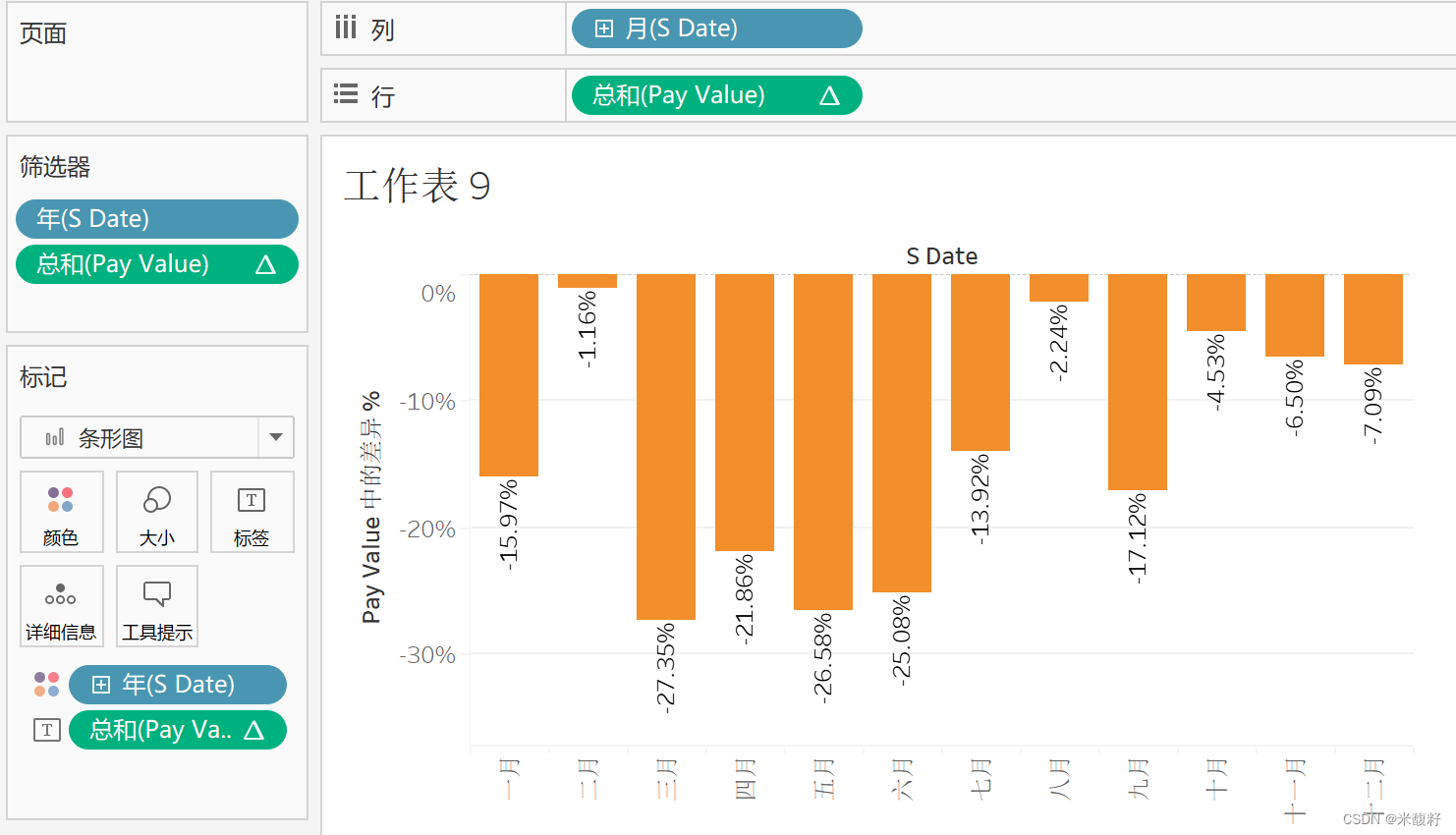The width and height of the screenshot is (1456, 835).
Task: Click the 九月 month axis label
Action: point(1138,779)
